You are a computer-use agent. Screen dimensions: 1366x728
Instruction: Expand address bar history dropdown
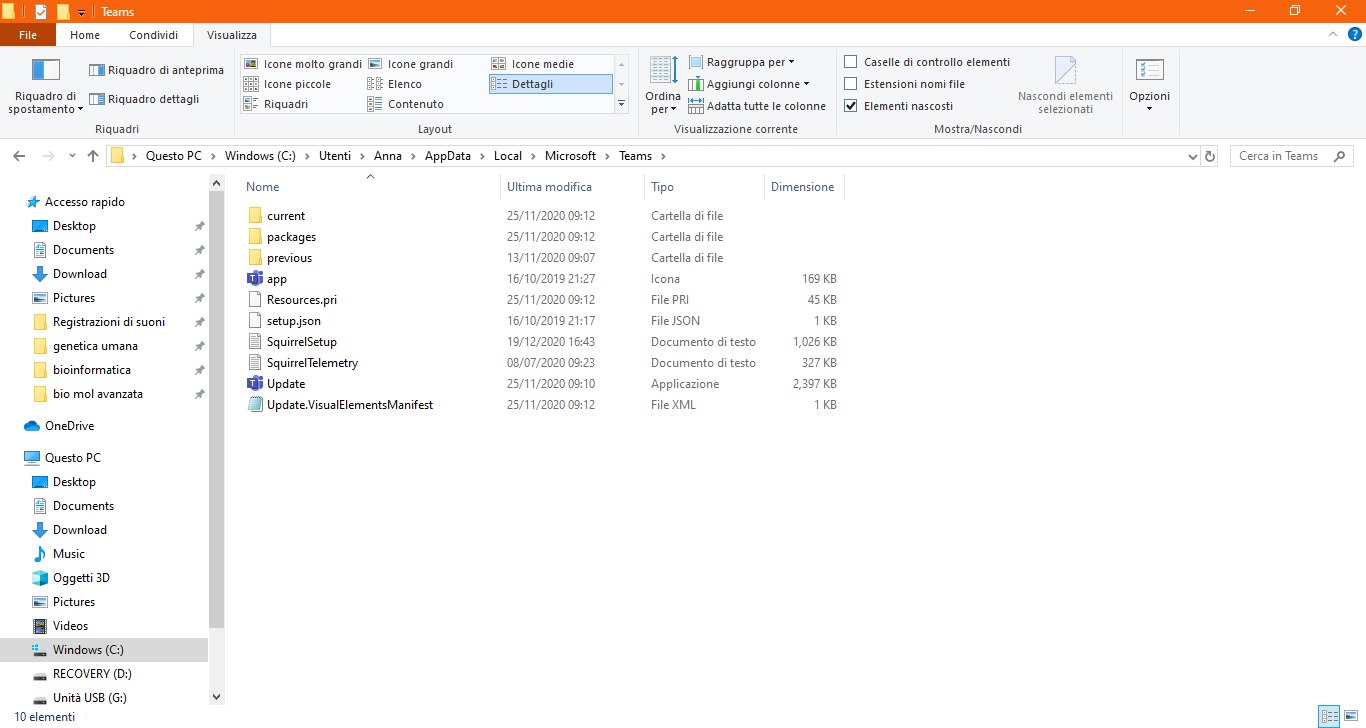click(x=1191, y=157)
